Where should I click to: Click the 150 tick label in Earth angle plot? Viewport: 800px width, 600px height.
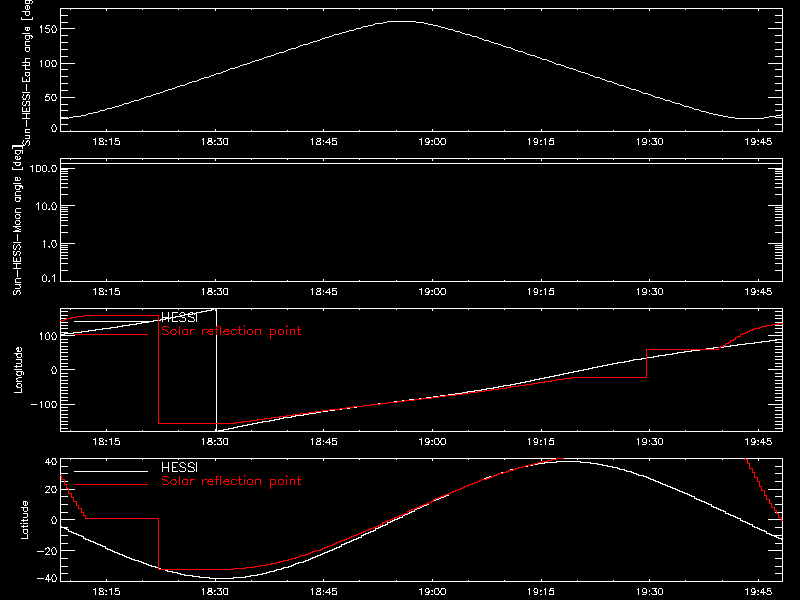point(48,29)
